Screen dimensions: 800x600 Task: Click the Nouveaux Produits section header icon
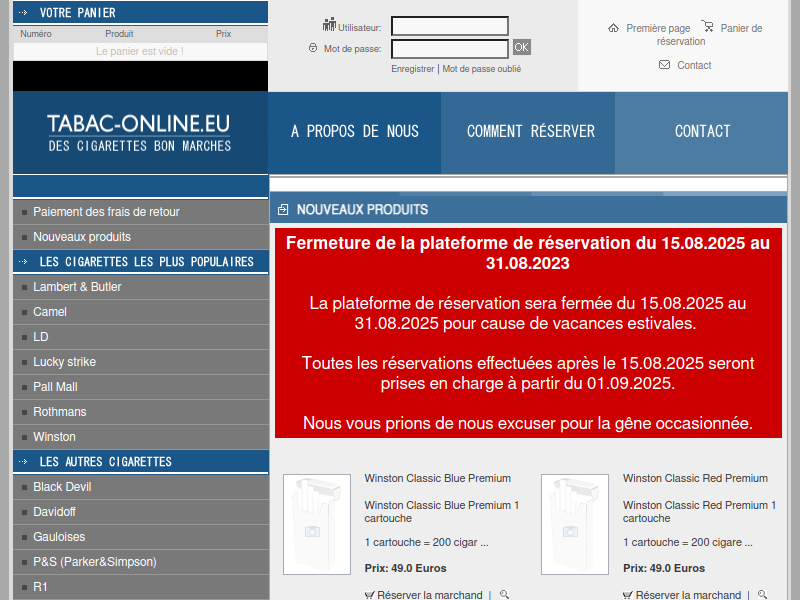pos(283,209)
